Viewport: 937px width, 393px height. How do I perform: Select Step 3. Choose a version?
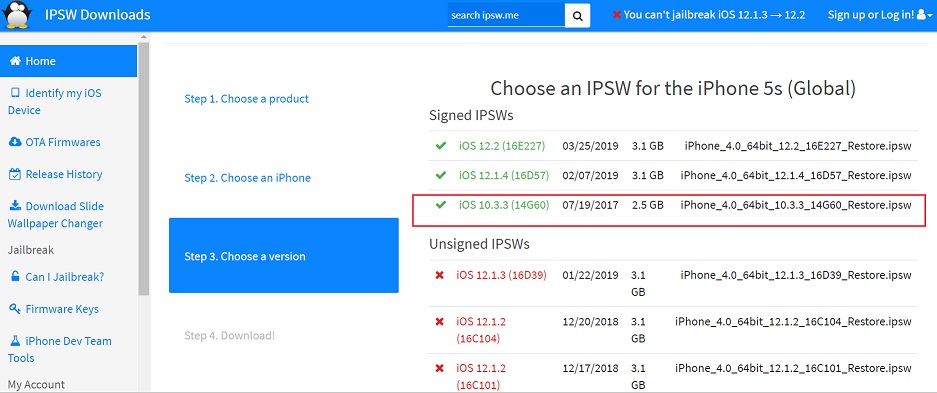pyautogui.click(x=284, y=256)
